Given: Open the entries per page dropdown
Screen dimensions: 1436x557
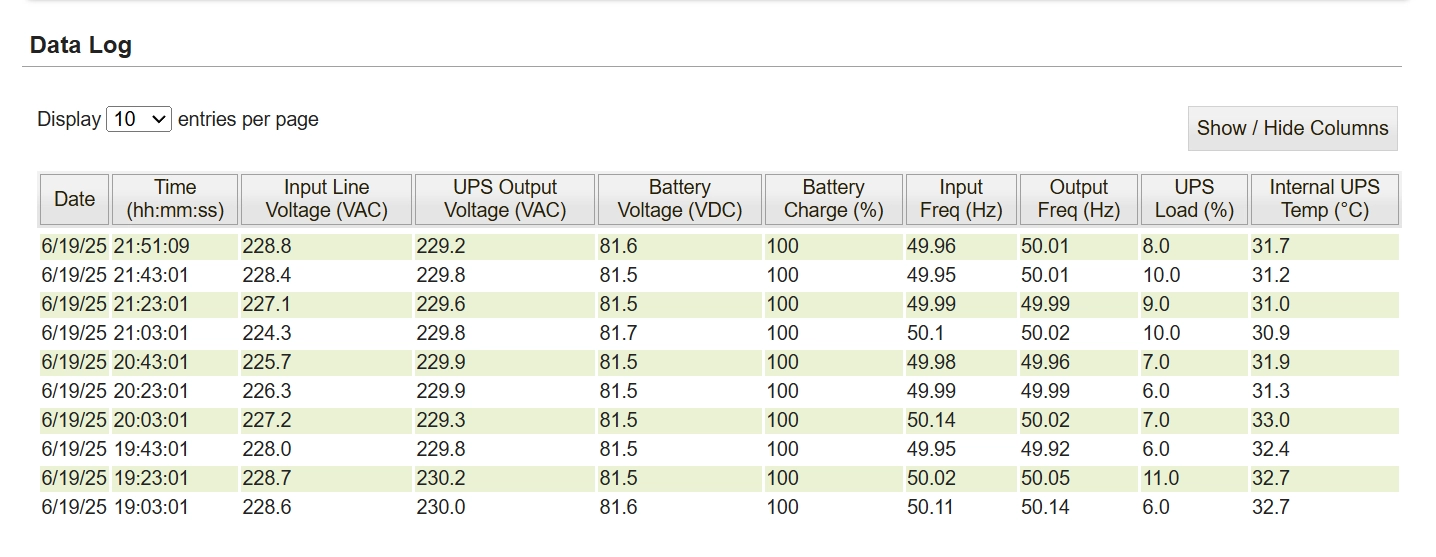Looking at the screenshot, I should pyautogui.click(x=139, y=119).
